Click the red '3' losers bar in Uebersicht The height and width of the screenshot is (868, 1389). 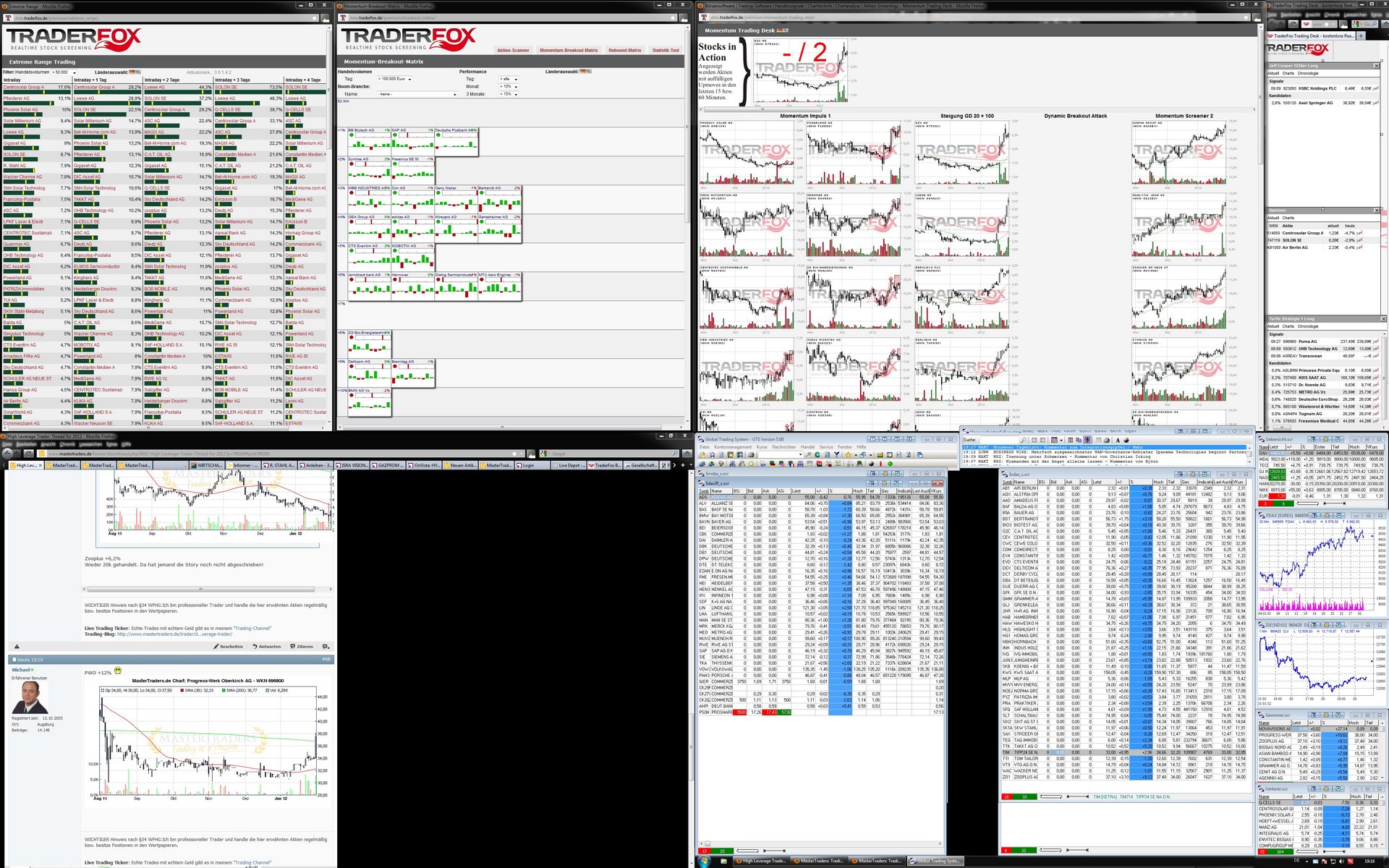pyautogui.click(x=1266, y=503)
